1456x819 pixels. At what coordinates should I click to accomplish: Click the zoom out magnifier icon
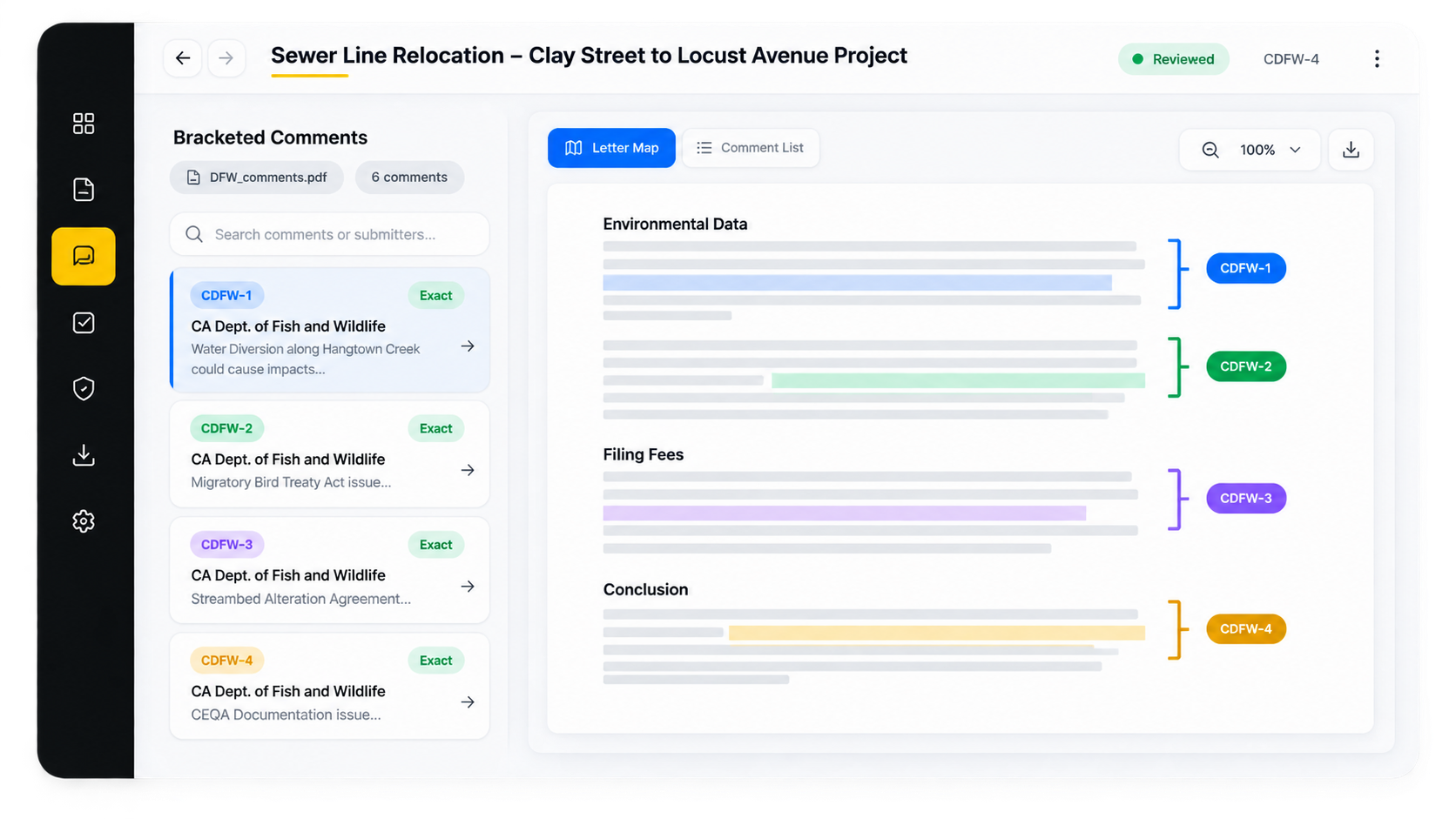1210,150
